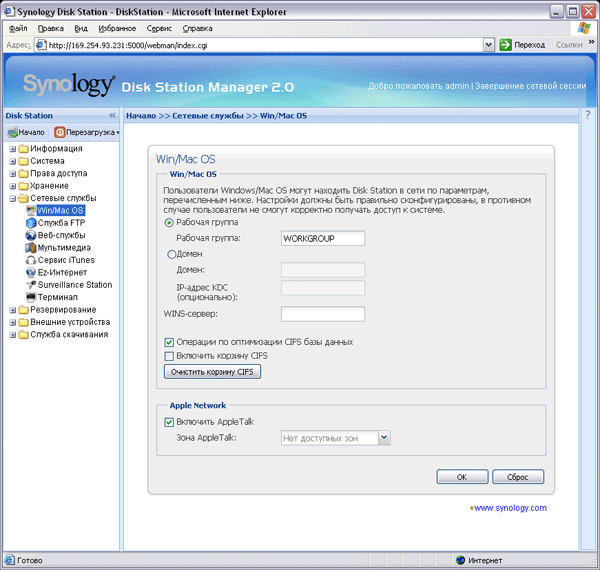This screenshot has width=600, height=570.
Task: Open the Win/Mac OS tree icon
Action: [x=31, y=210]
